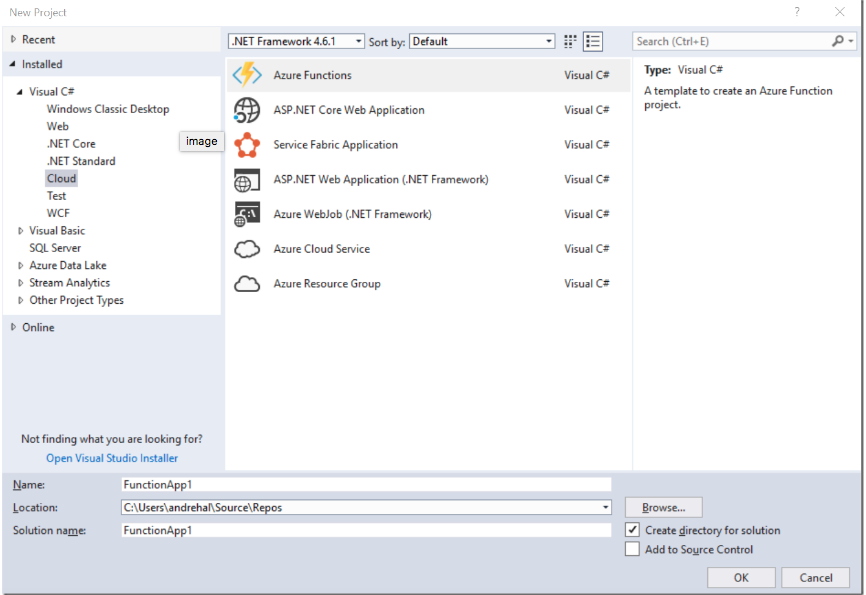The image size is (866, 595).
Task: Click the Stream Analytics tree label
Action: (70, 283)
